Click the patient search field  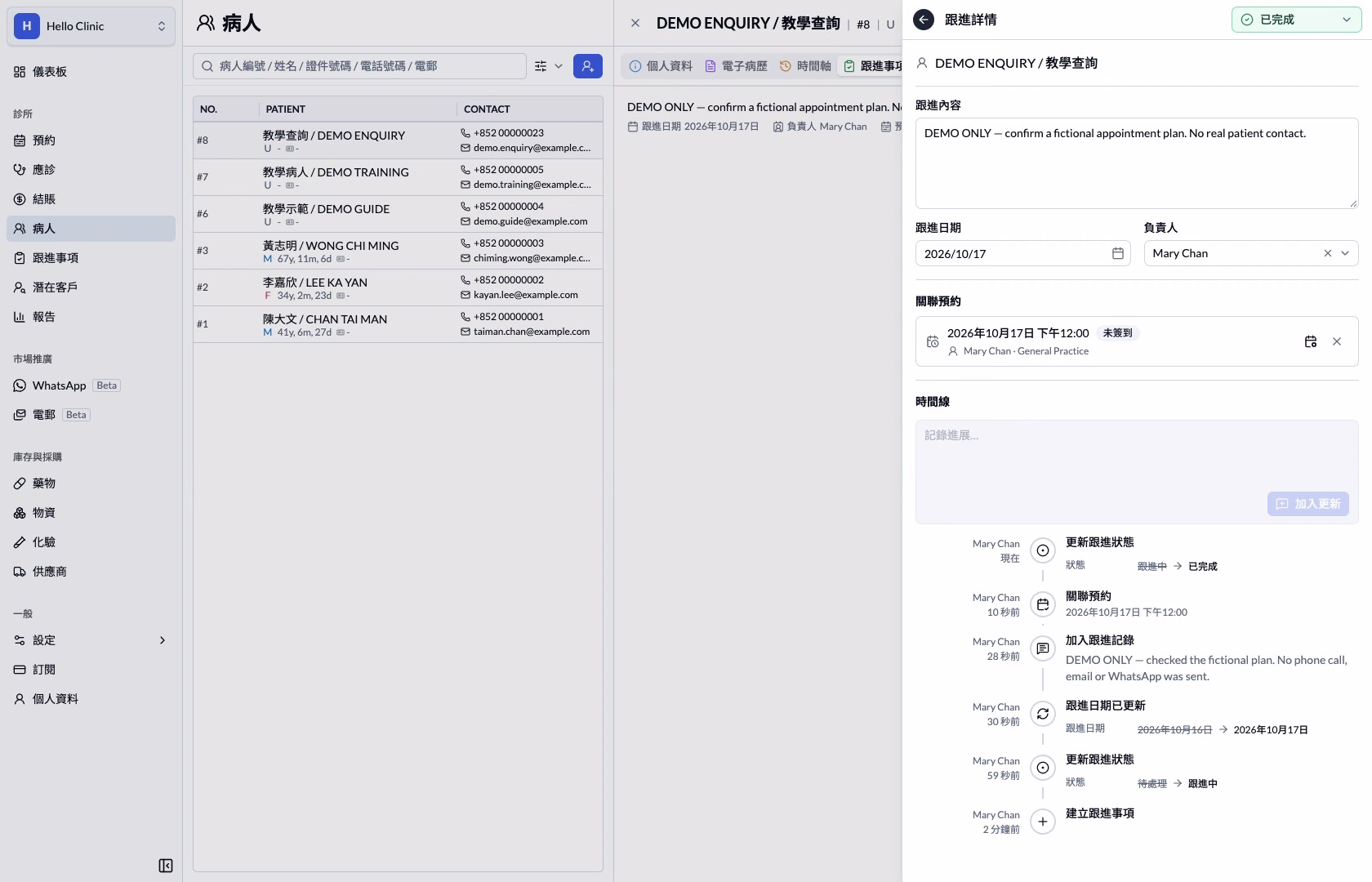point(359,66)
